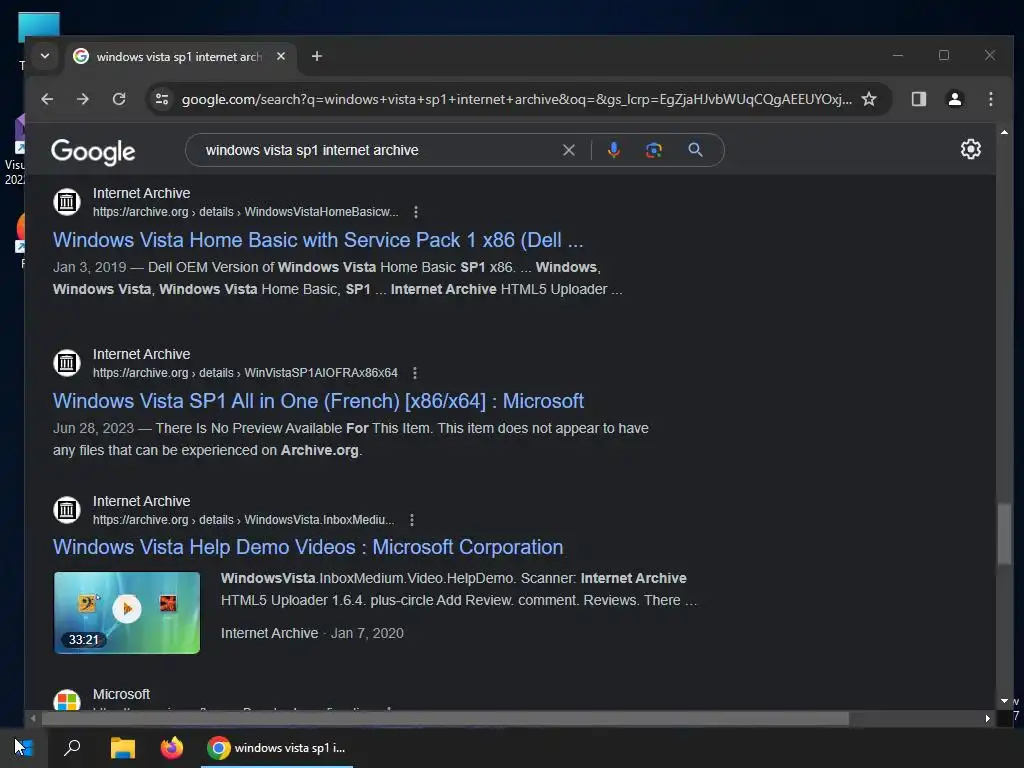The image size is (1024, 768).
Task: Click Internet Archive favicon of Home Basic result
Action: pos(67,202)
